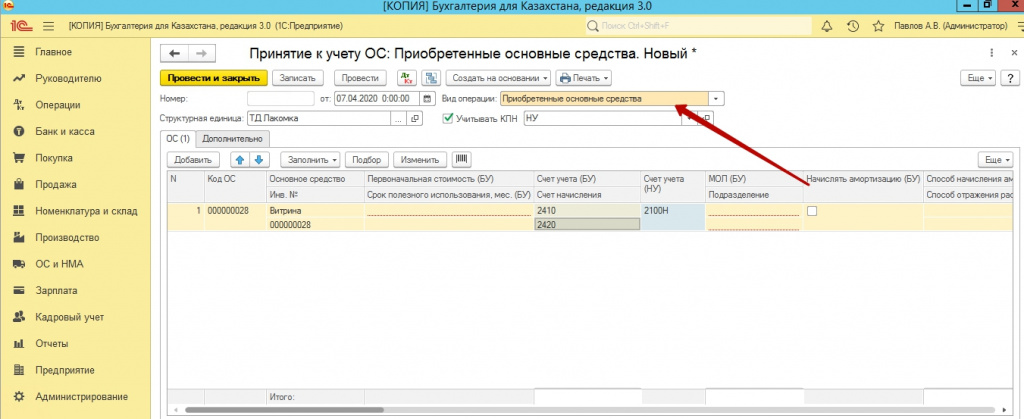Open Создать на основании dropdown

tap(499, 78)
